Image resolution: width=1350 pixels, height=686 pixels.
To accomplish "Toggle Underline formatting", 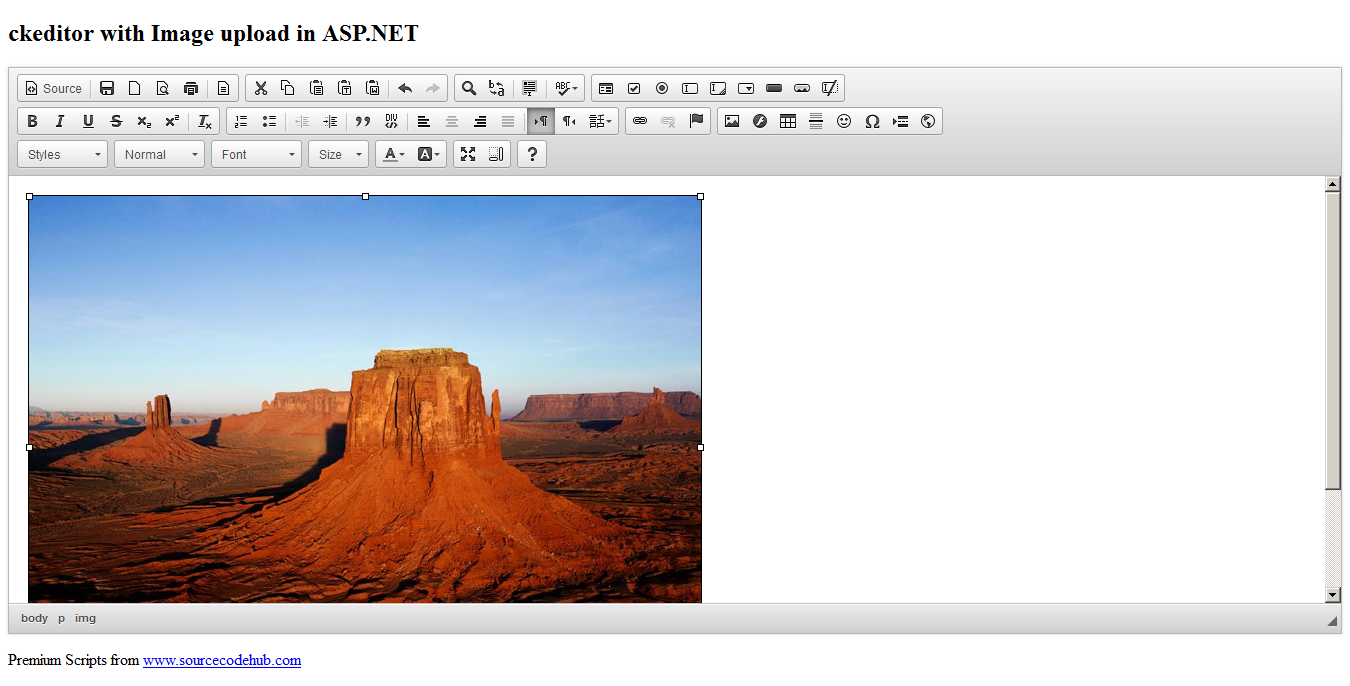I will tap(88, 121).
